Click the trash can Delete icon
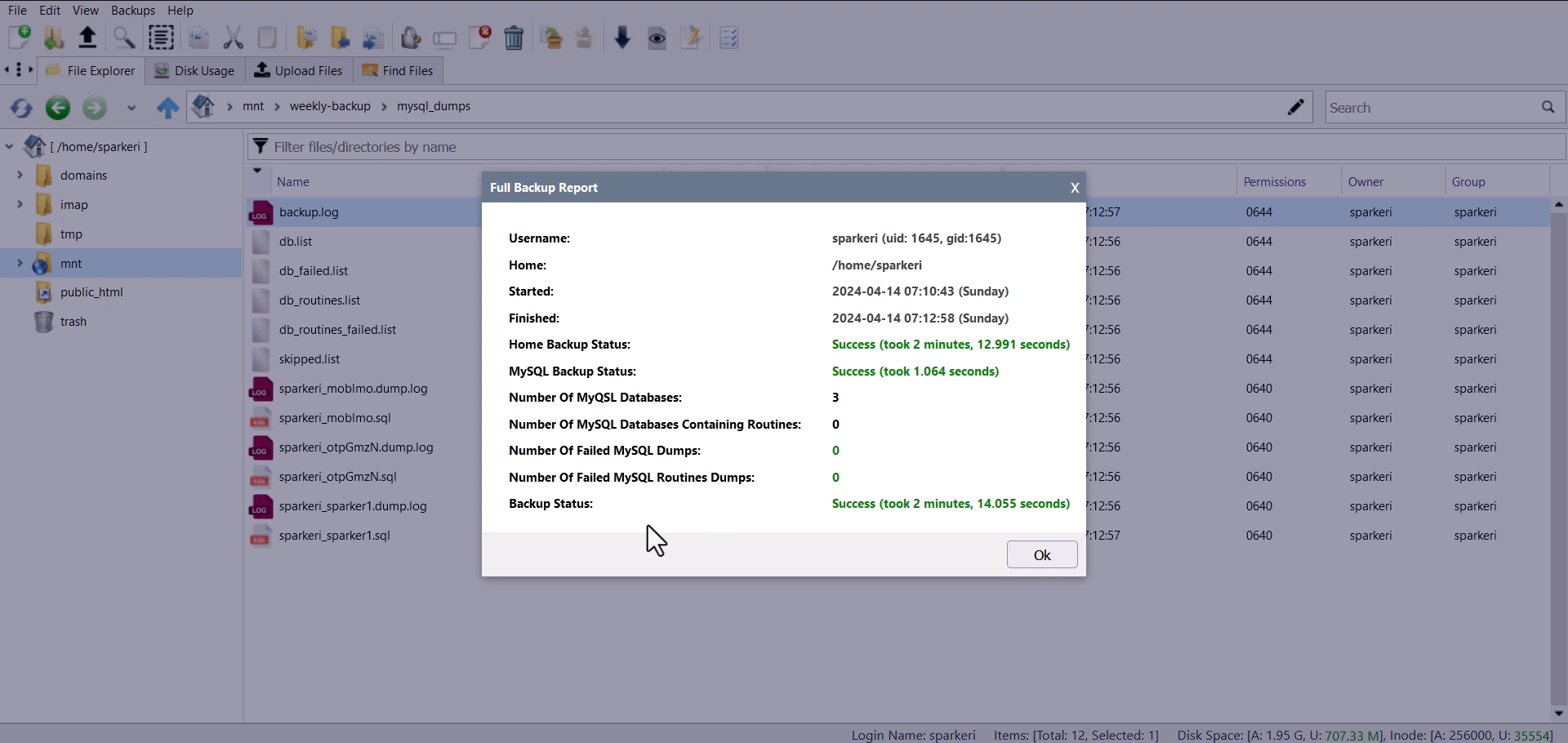 point(514,38)
